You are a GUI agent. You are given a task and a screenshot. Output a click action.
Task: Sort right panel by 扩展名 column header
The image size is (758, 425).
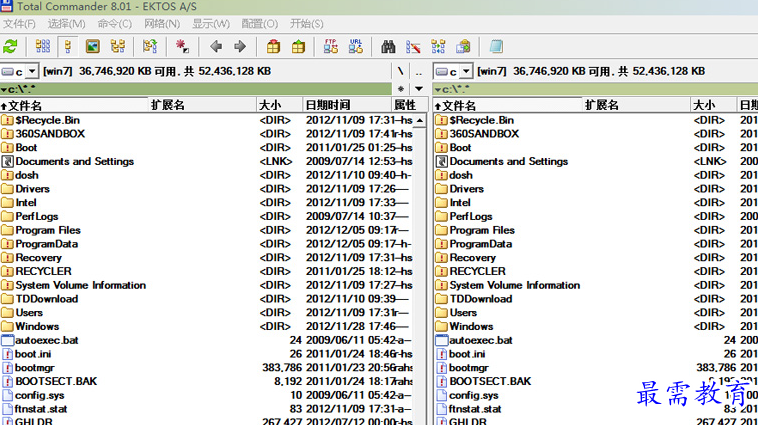tap(636, 105)
